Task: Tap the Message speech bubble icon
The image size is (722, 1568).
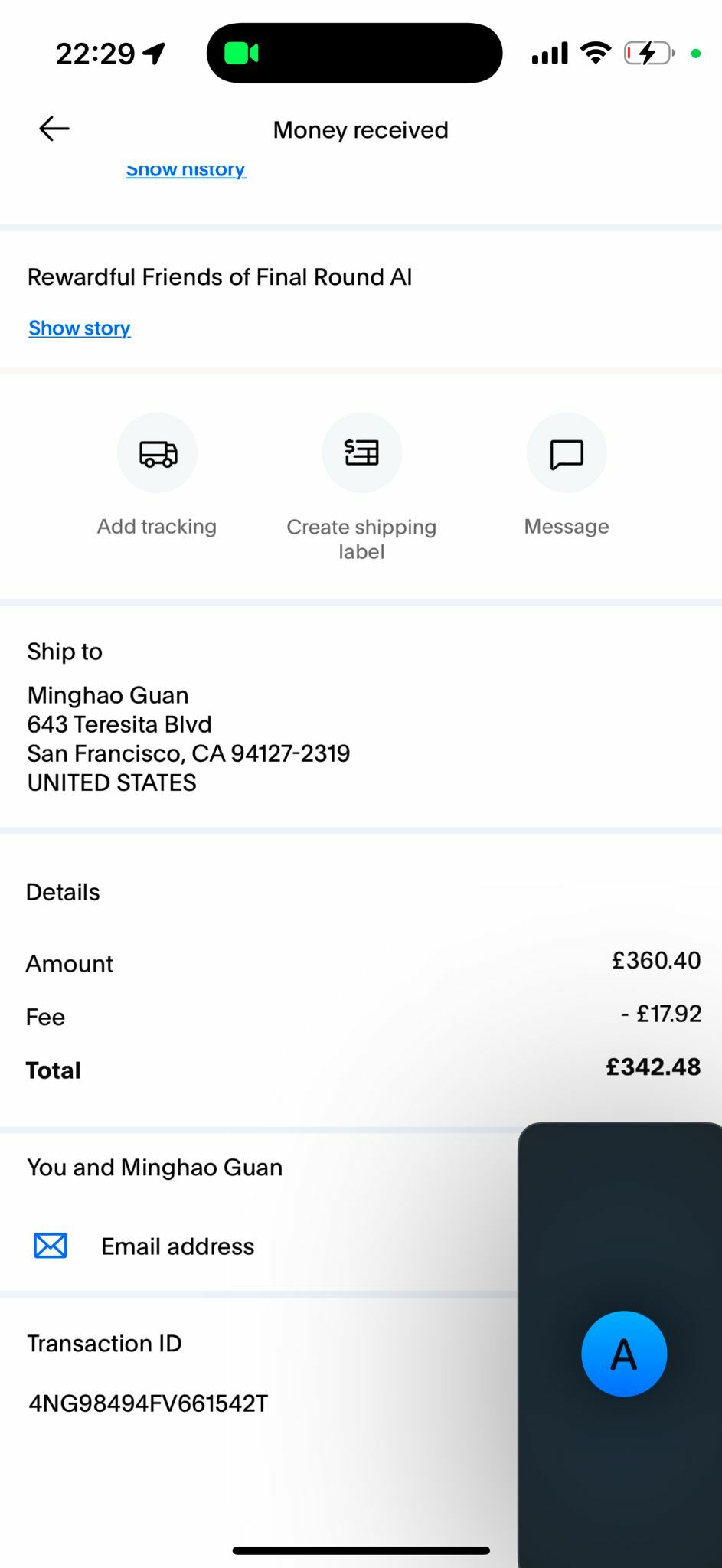Action: coord(567,453)
